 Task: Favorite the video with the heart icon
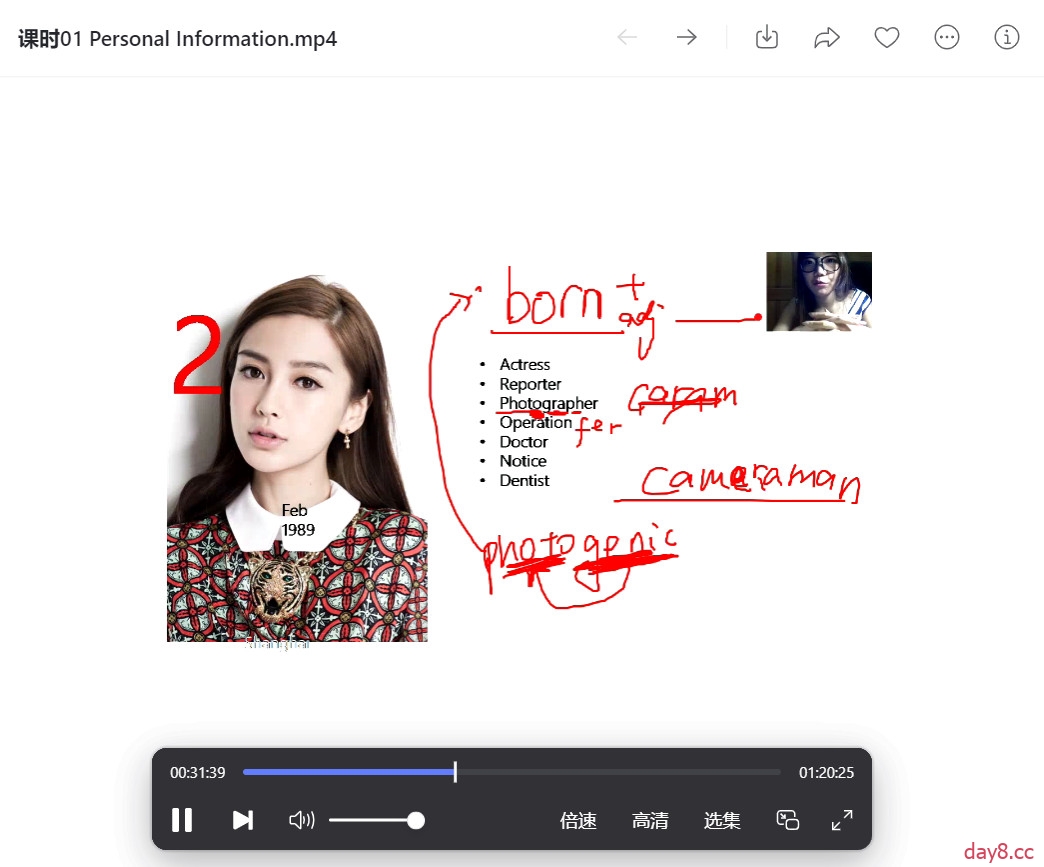click(x=887, y=38)
